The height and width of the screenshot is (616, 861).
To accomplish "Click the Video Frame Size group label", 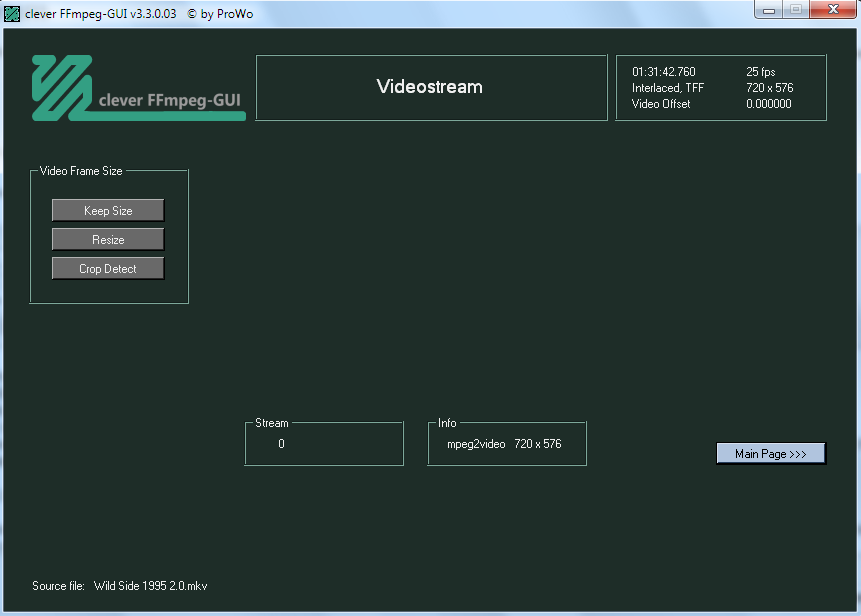I will click(x=81, y=171).
